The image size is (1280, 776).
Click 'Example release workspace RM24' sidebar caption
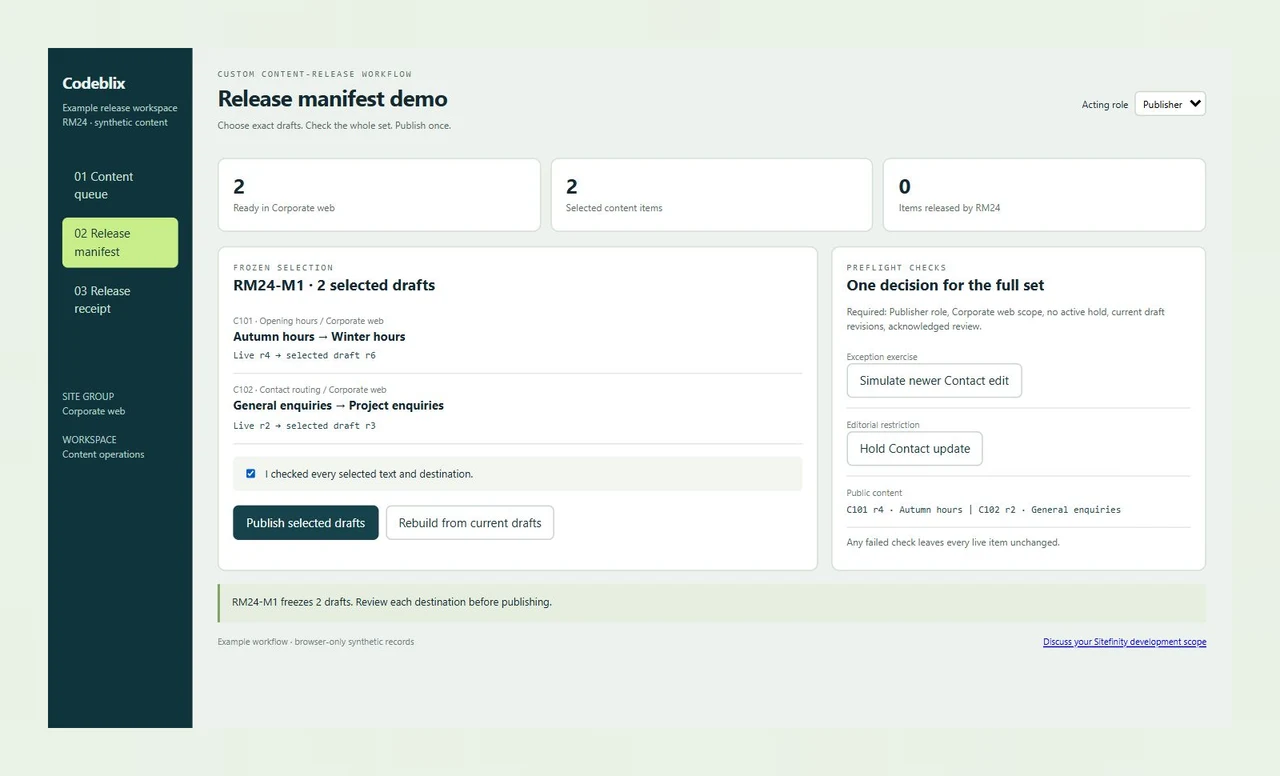tap(120, 115)
